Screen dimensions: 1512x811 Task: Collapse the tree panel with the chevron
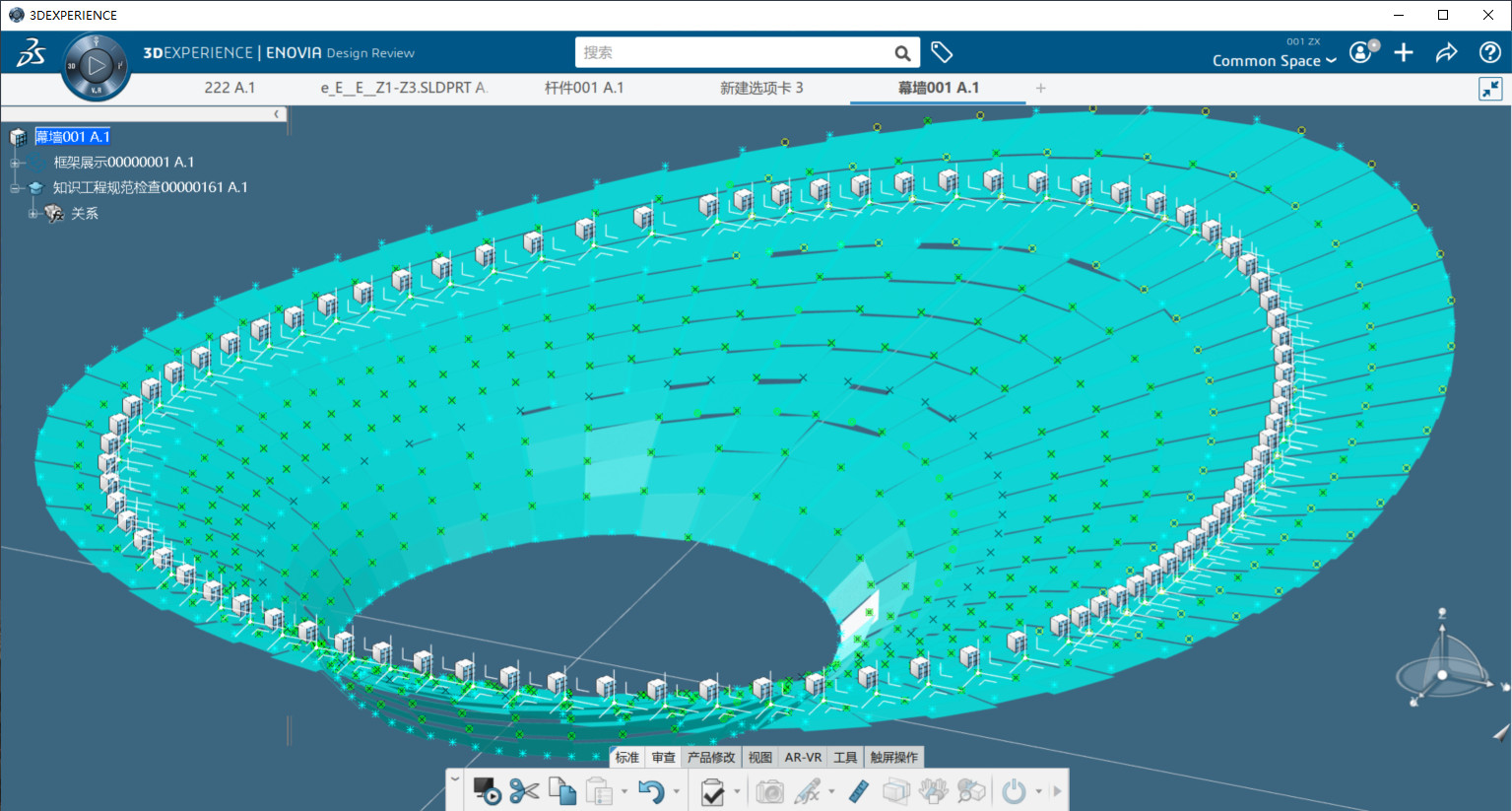(x=277, y=114)
